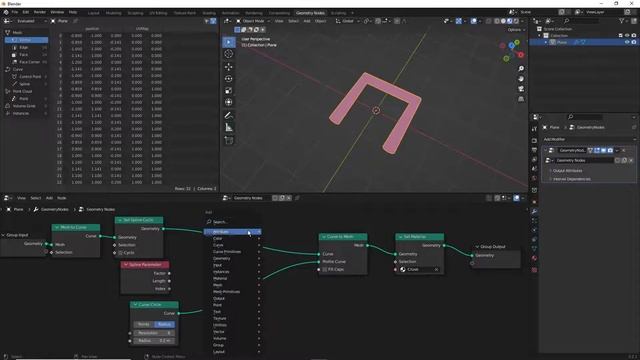640x360 pixels.
Task: Select the Rotate tool in viewport toolbar
Action: pyautogui.click(x=229, y=78)
